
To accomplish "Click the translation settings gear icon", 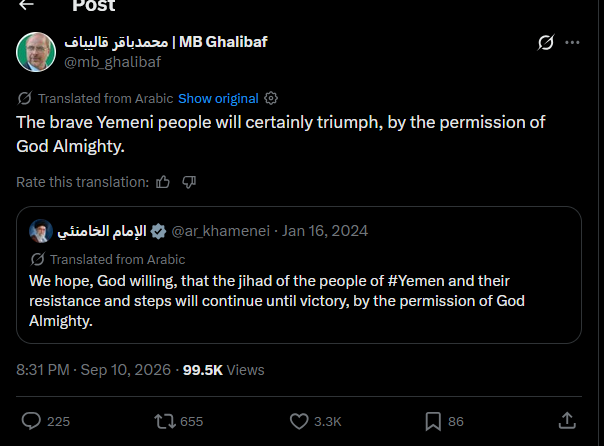I will click(x=271, y=98).
